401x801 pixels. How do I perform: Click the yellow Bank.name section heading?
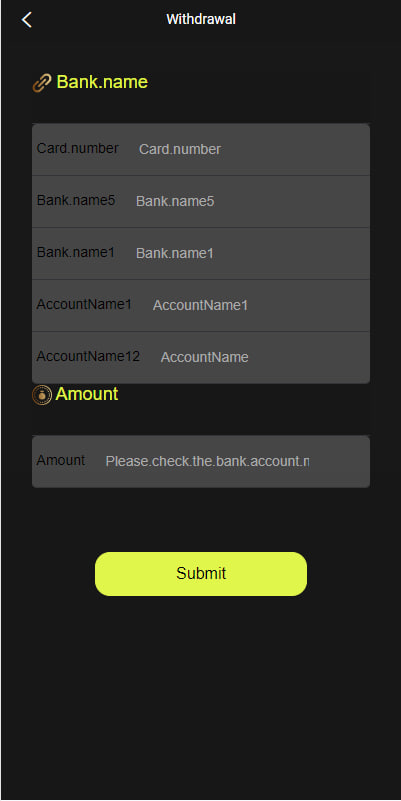tap(102, 82)
